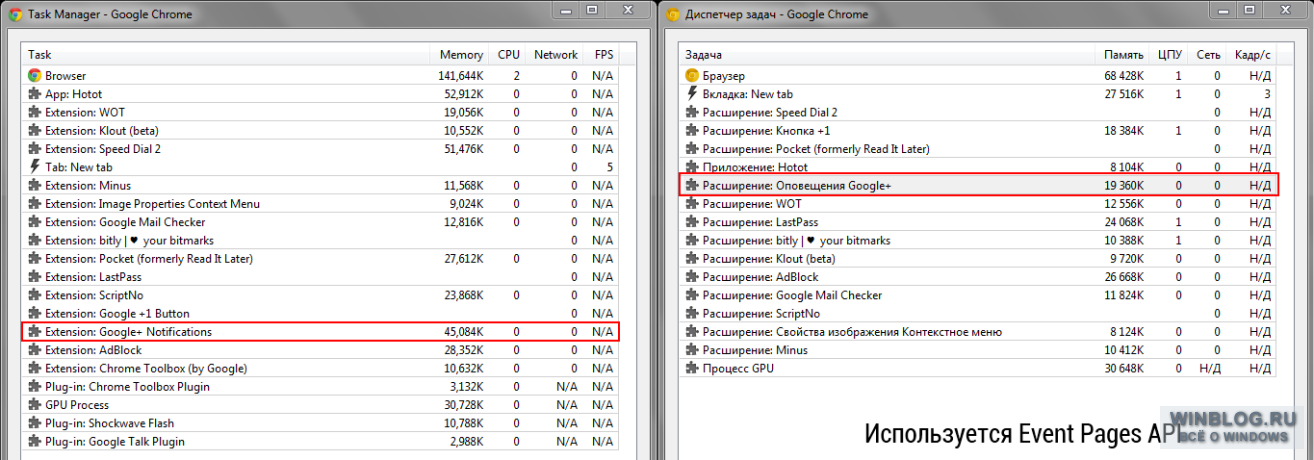Click puzzle icon beside Extension: ScriptNo

tap(35, 295)
